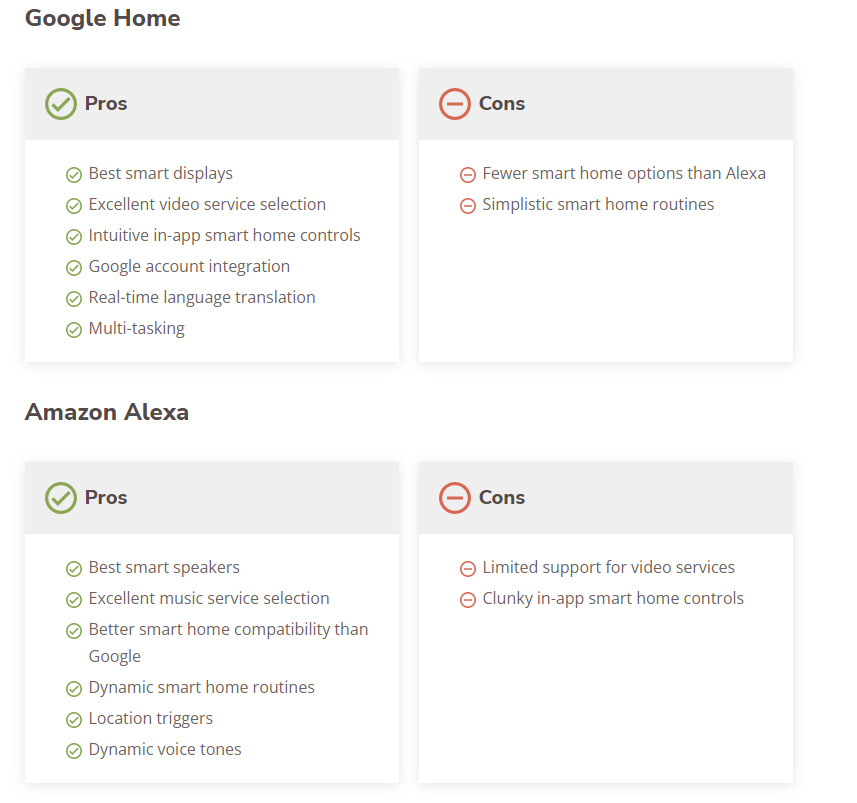Click the text Dynamic smart home routines
Image resolution: width=857 pixels, height=803 pixels.
coord(202,687)
